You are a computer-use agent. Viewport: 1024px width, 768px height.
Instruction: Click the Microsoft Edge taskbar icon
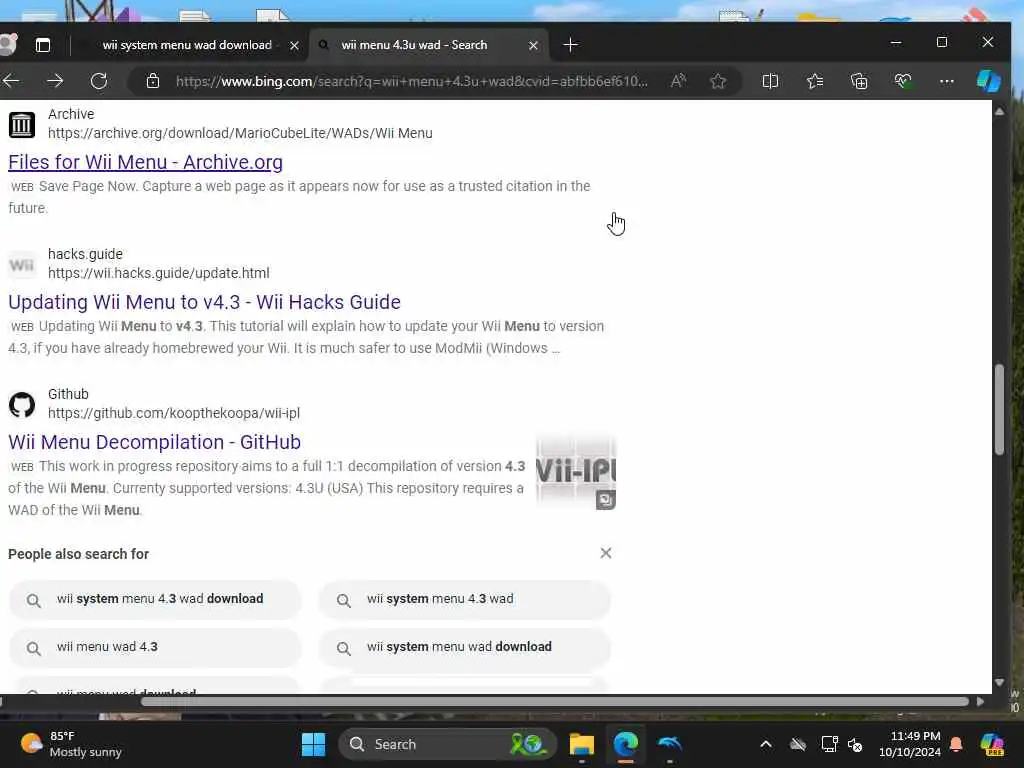pos(626,744)
